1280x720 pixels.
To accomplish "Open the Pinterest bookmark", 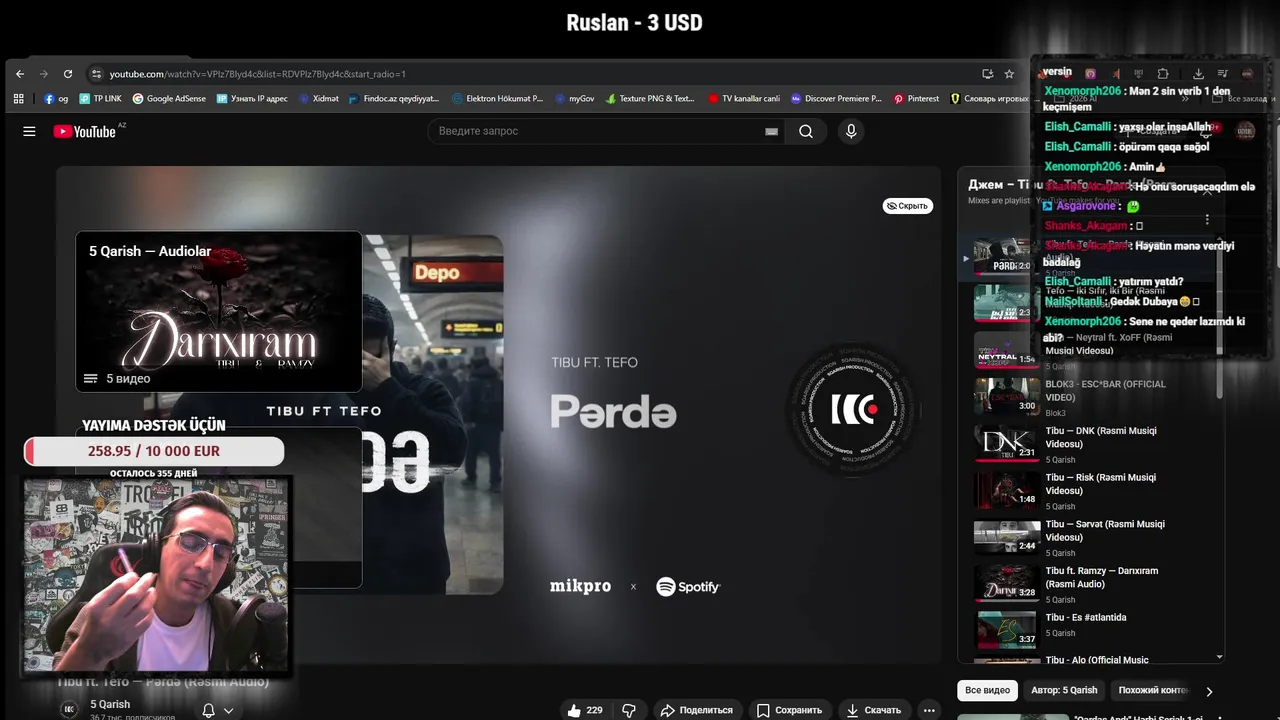I will click(916, 99).
